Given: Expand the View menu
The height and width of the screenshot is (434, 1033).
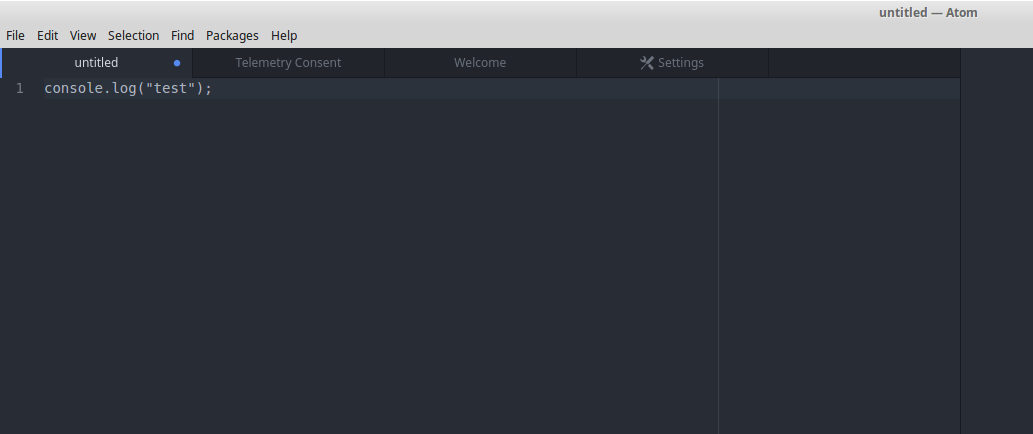Looking at the screenshot, I should click(83, 35).
